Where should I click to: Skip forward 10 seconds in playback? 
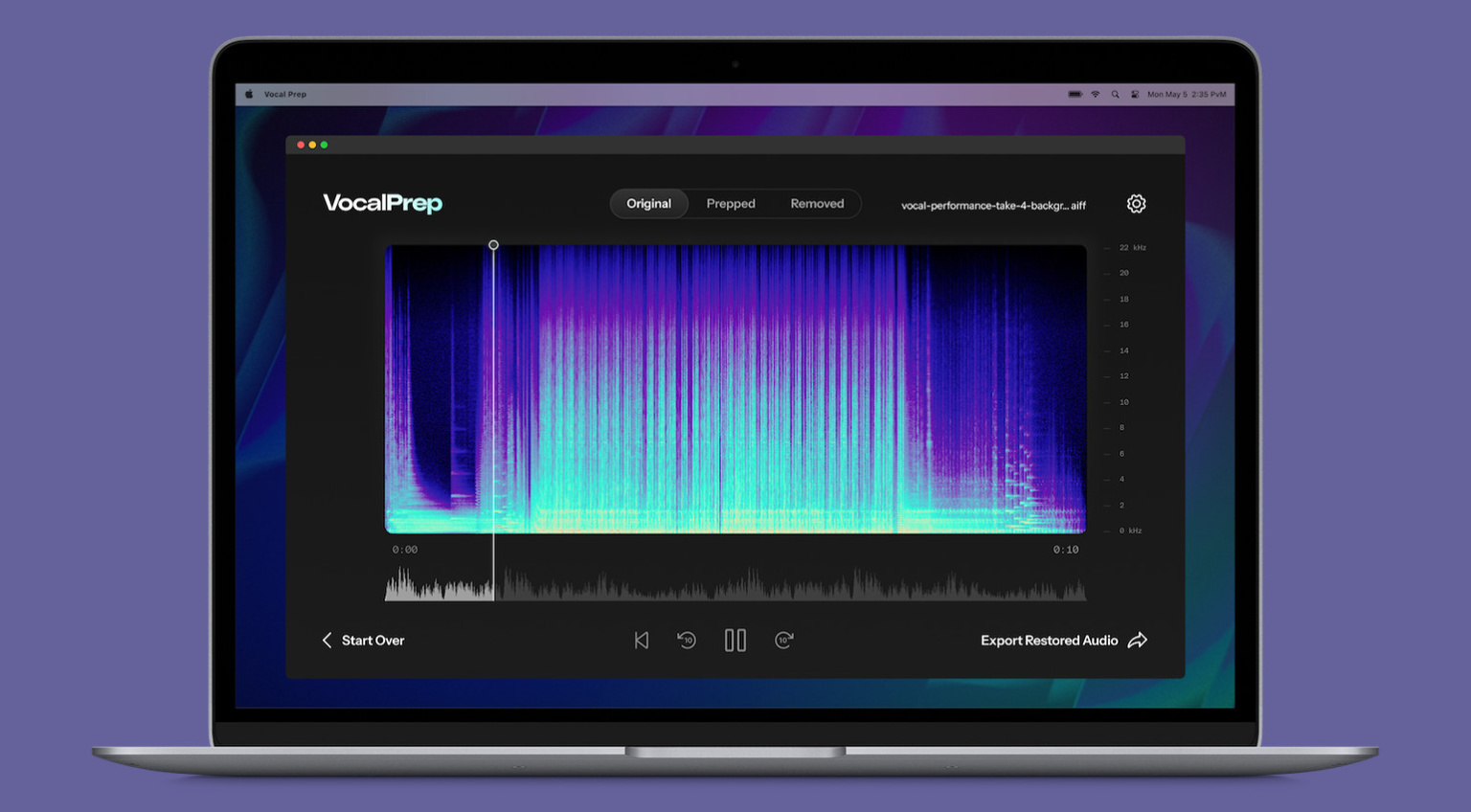coord(783,640)
